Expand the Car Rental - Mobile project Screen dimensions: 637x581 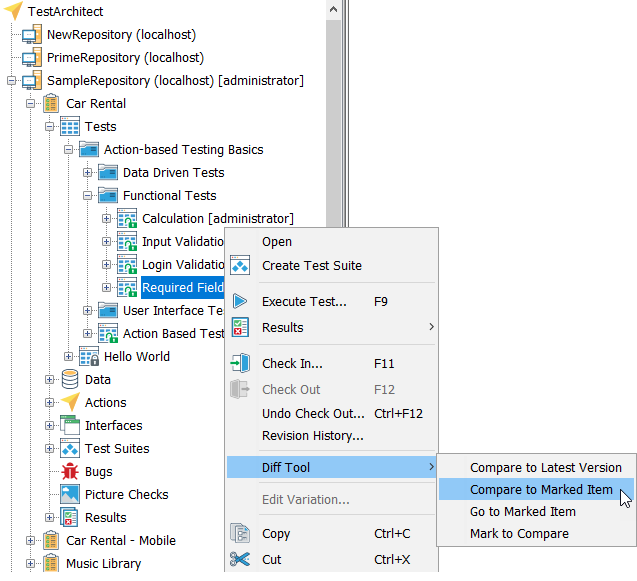tap(30, 540)
